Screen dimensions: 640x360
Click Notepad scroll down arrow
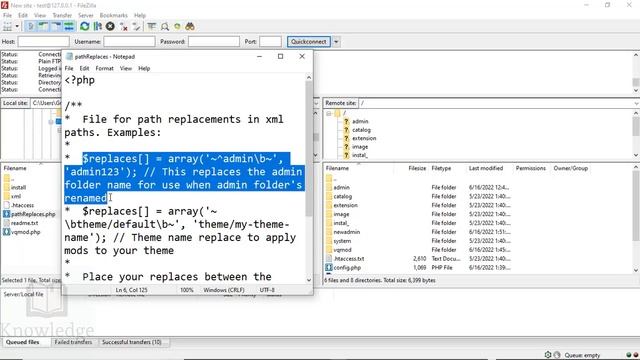tap(309, 280)
